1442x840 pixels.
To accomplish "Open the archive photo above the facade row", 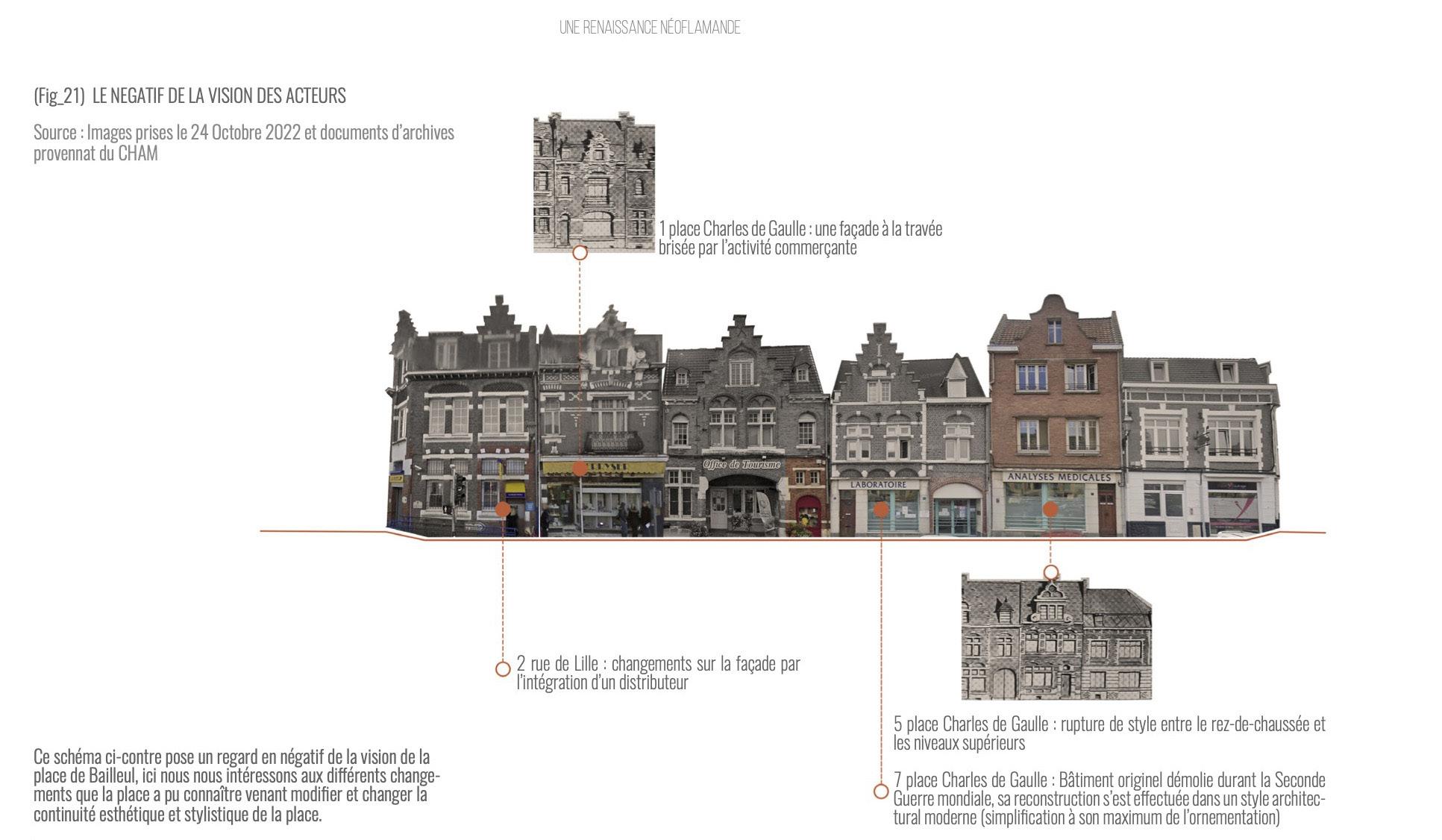I will (x=594, y=183).
